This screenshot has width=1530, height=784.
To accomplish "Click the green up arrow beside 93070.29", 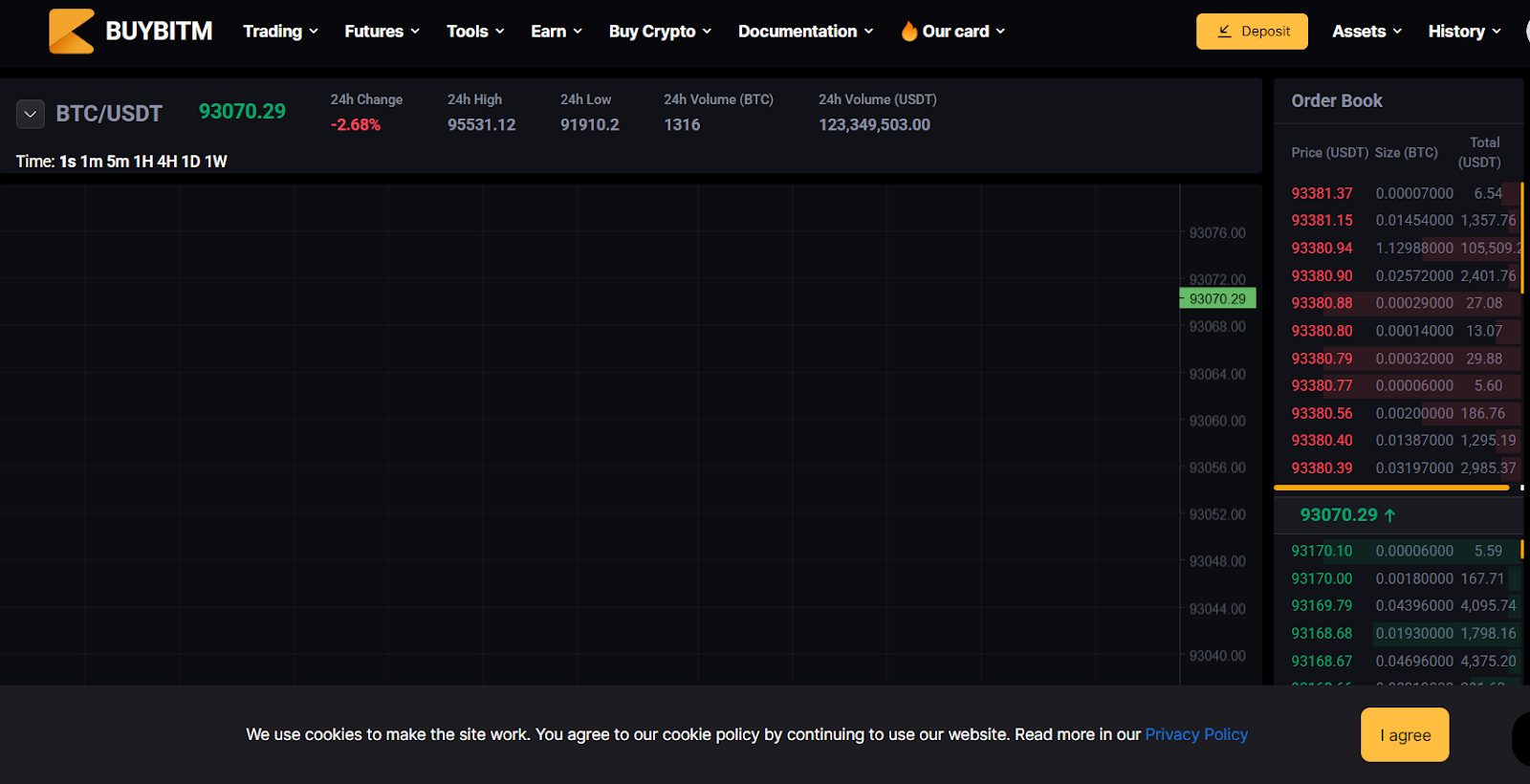I will pos(1389,515).
